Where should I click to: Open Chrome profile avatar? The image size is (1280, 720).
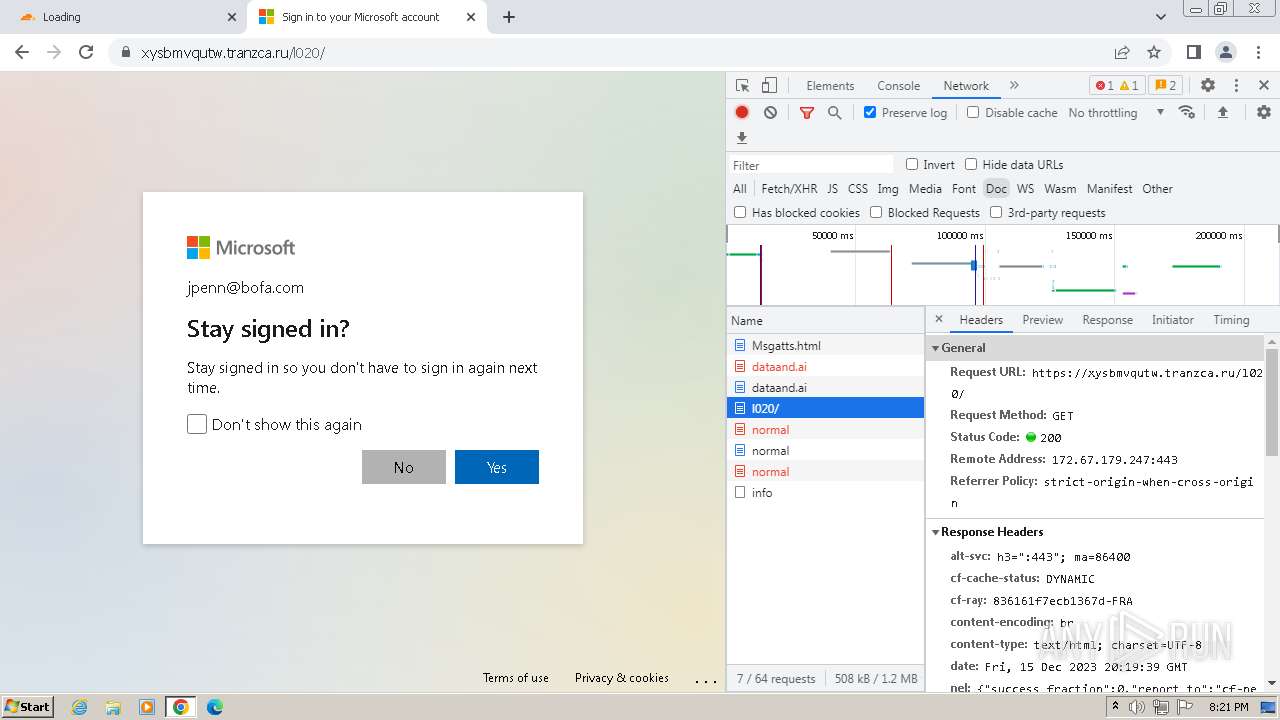point(1226,52)
